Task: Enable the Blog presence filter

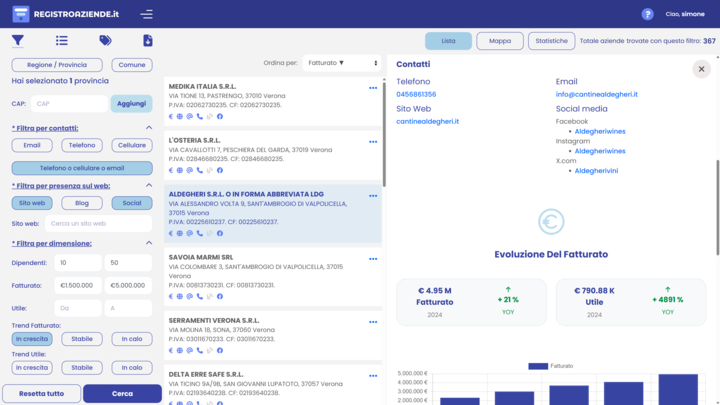Action: (82, 203)
